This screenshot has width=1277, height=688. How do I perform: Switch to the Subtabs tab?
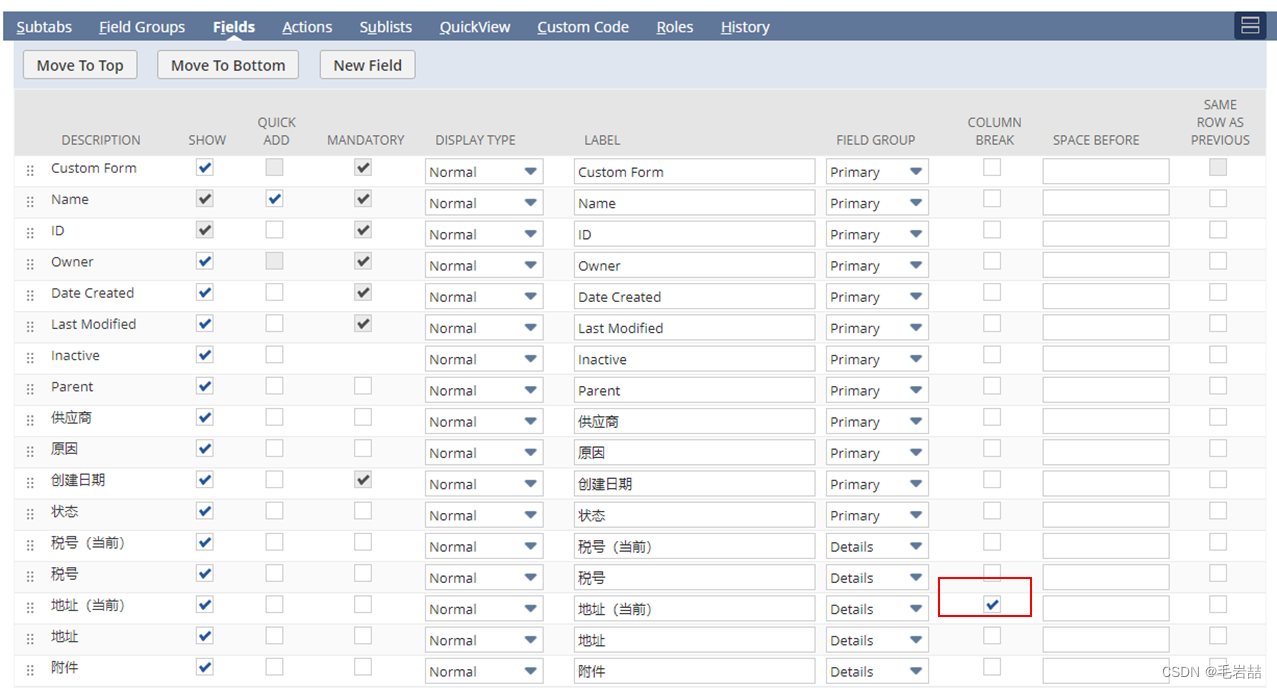pos(44,27)
